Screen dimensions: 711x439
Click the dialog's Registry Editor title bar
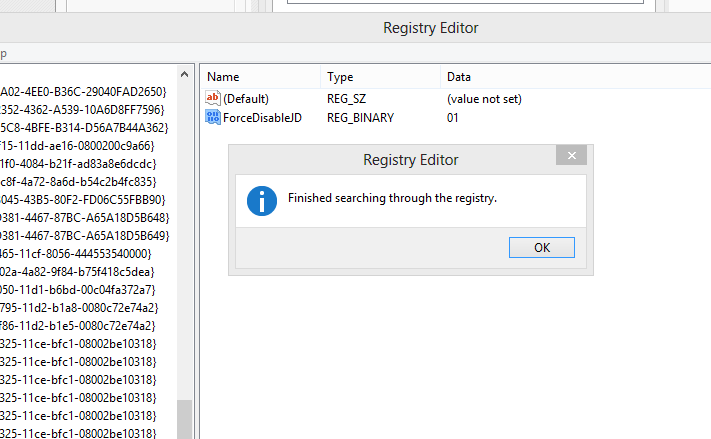point(411,160)
